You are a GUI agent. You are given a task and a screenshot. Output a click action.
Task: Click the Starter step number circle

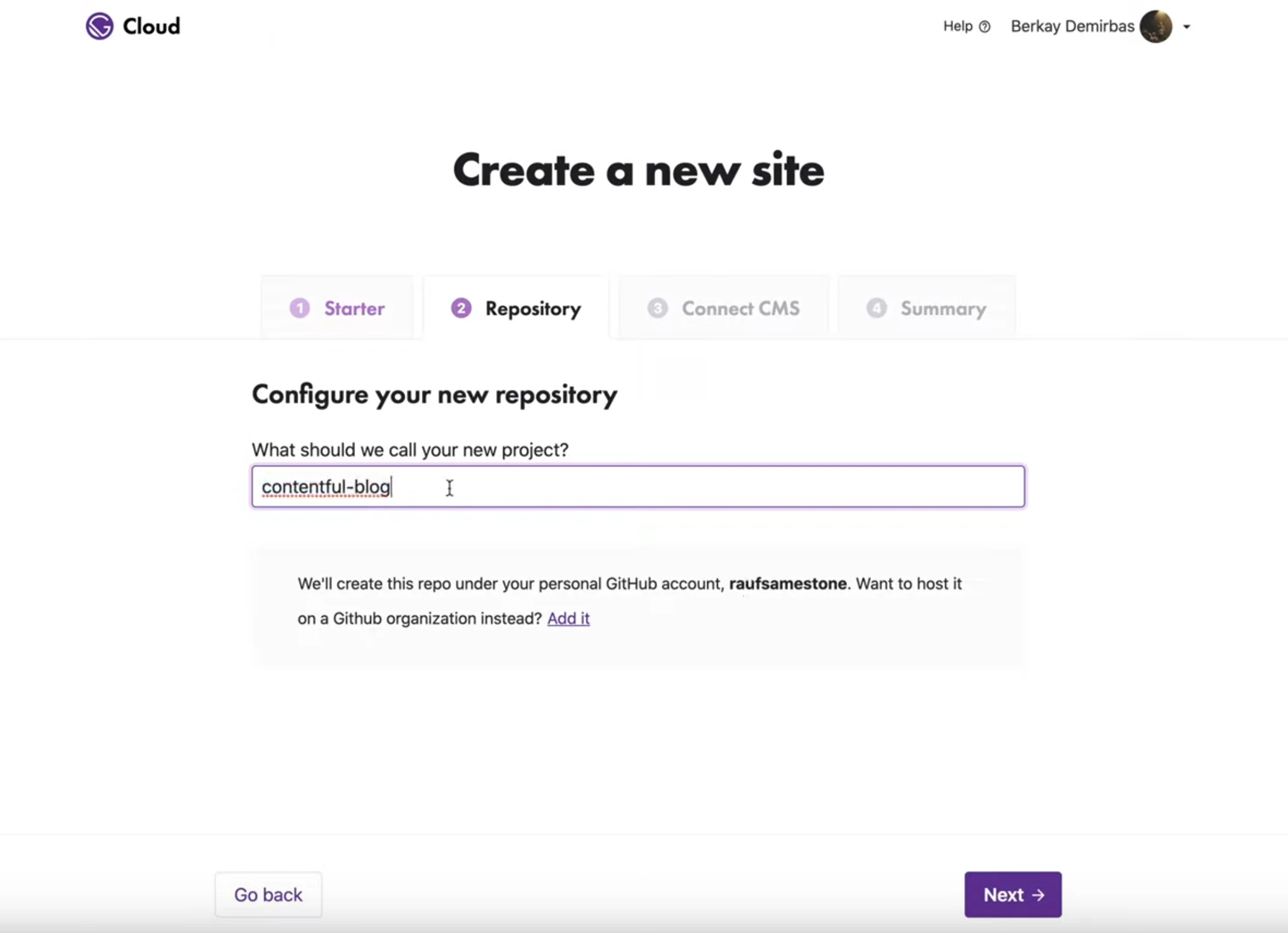(299, 308)
